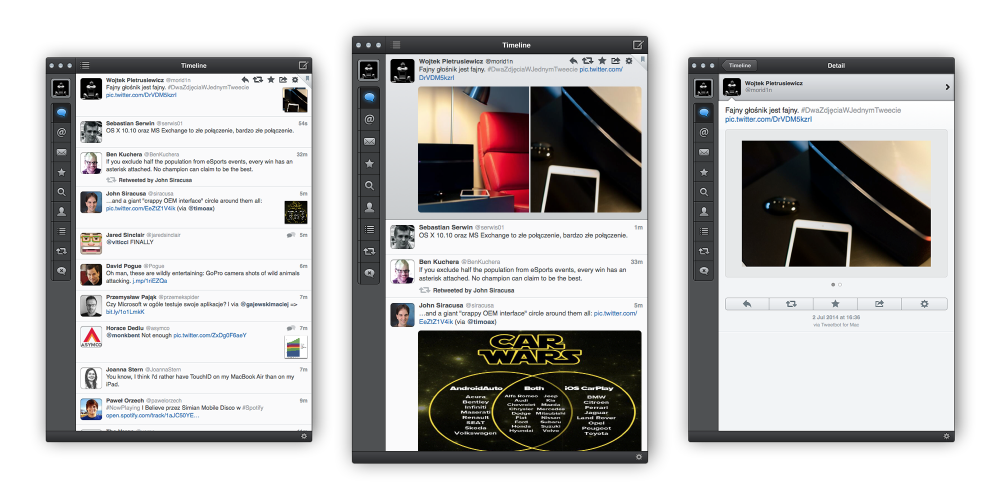
Task: Open Mentions tab in left Timeline window sidebar
Action: click(61, 132)
